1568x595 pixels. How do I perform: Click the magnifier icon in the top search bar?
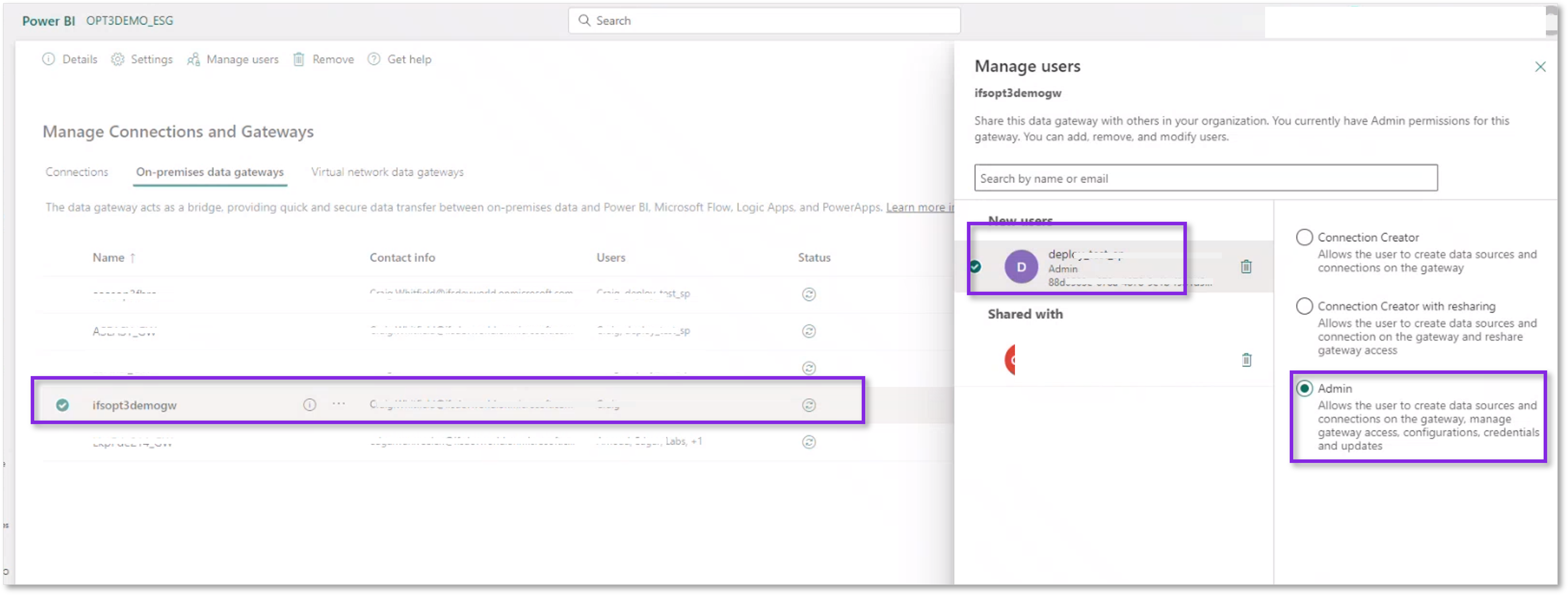[x=584, y=20]
